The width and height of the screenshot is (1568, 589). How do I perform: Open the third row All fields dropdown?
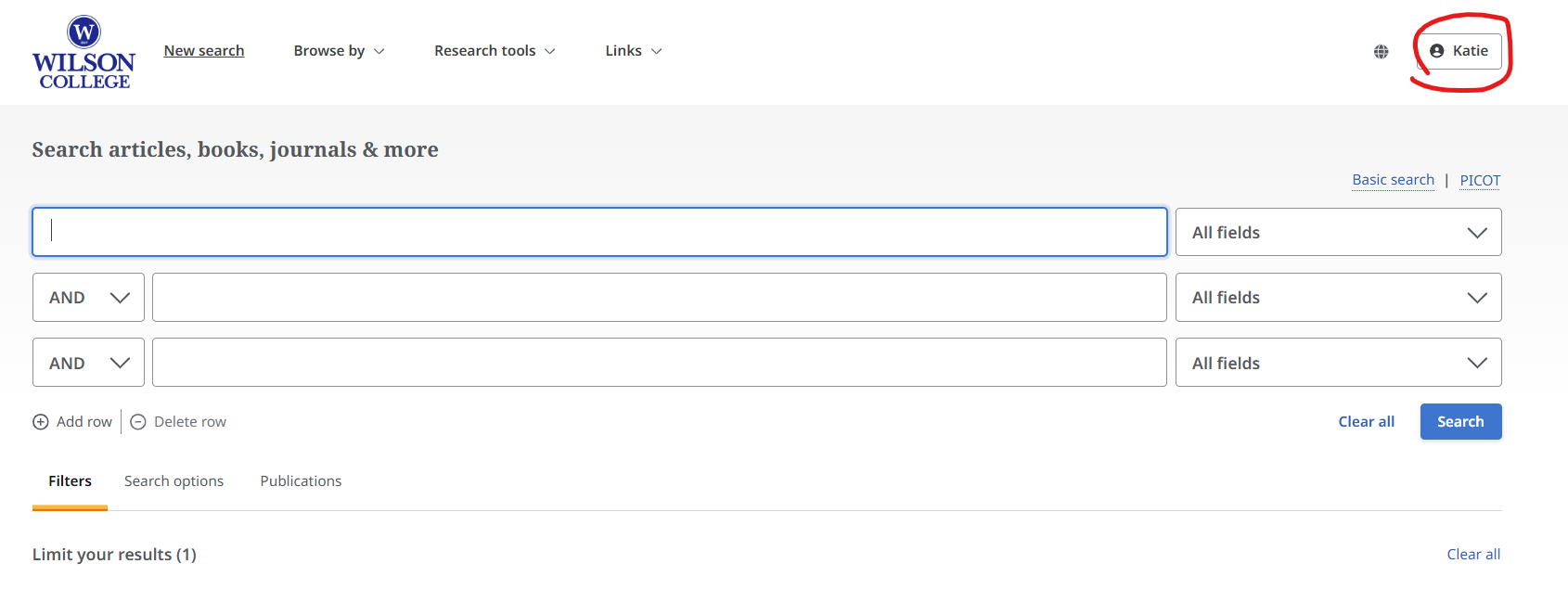pyautogui.click(x=1338, y=363)
